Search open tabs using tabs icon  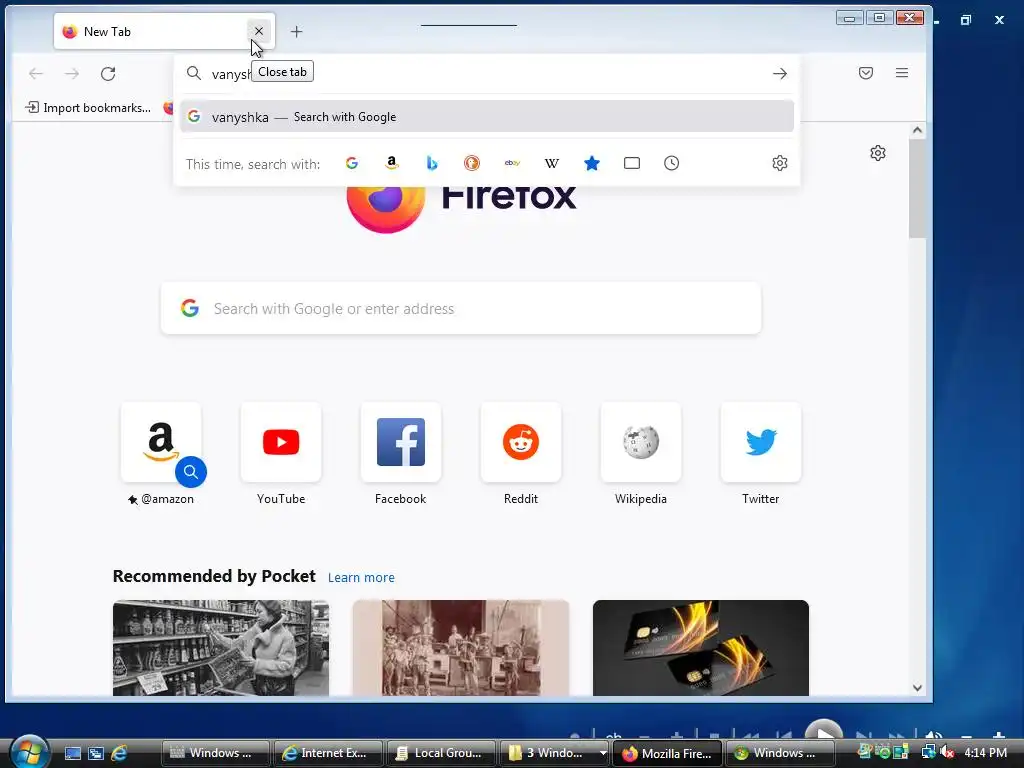point(632,163)
